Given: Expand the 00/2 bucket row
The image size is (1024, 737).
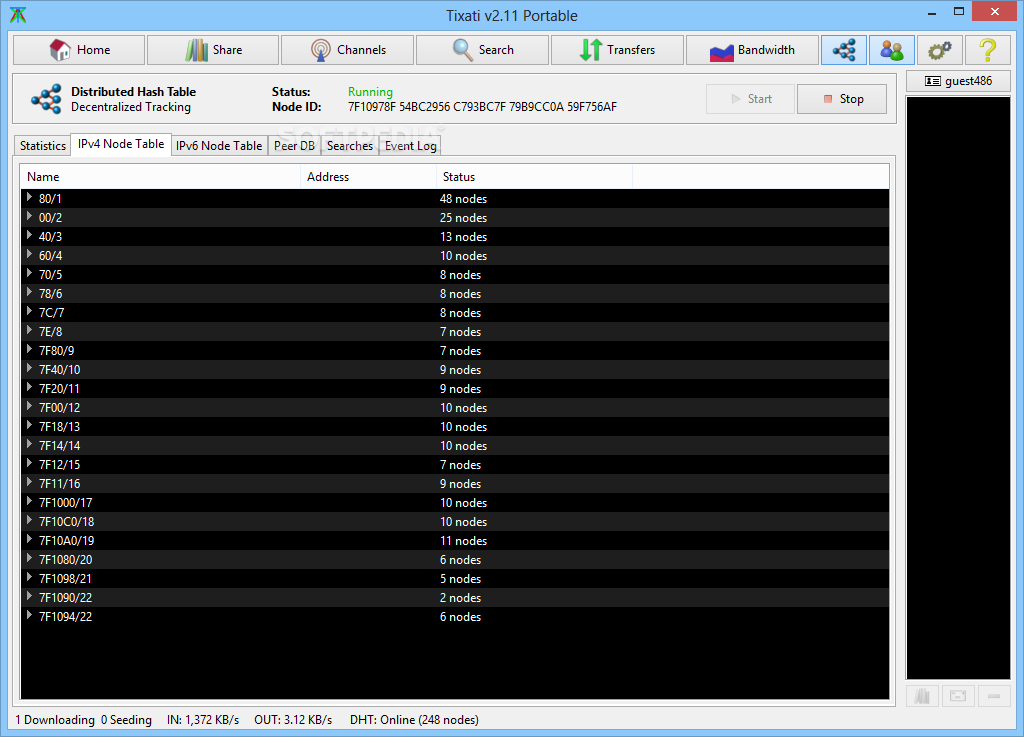Looking at the screenshot, I should tap(29, 216).
